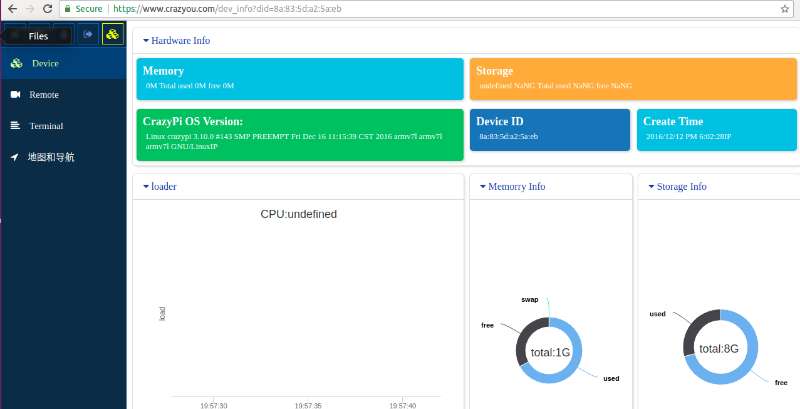Image resolution: width=800 pixels, height=409 pixels.
Task: Click the sign-out arrow icon in top bar
Action: click(87, 34)
